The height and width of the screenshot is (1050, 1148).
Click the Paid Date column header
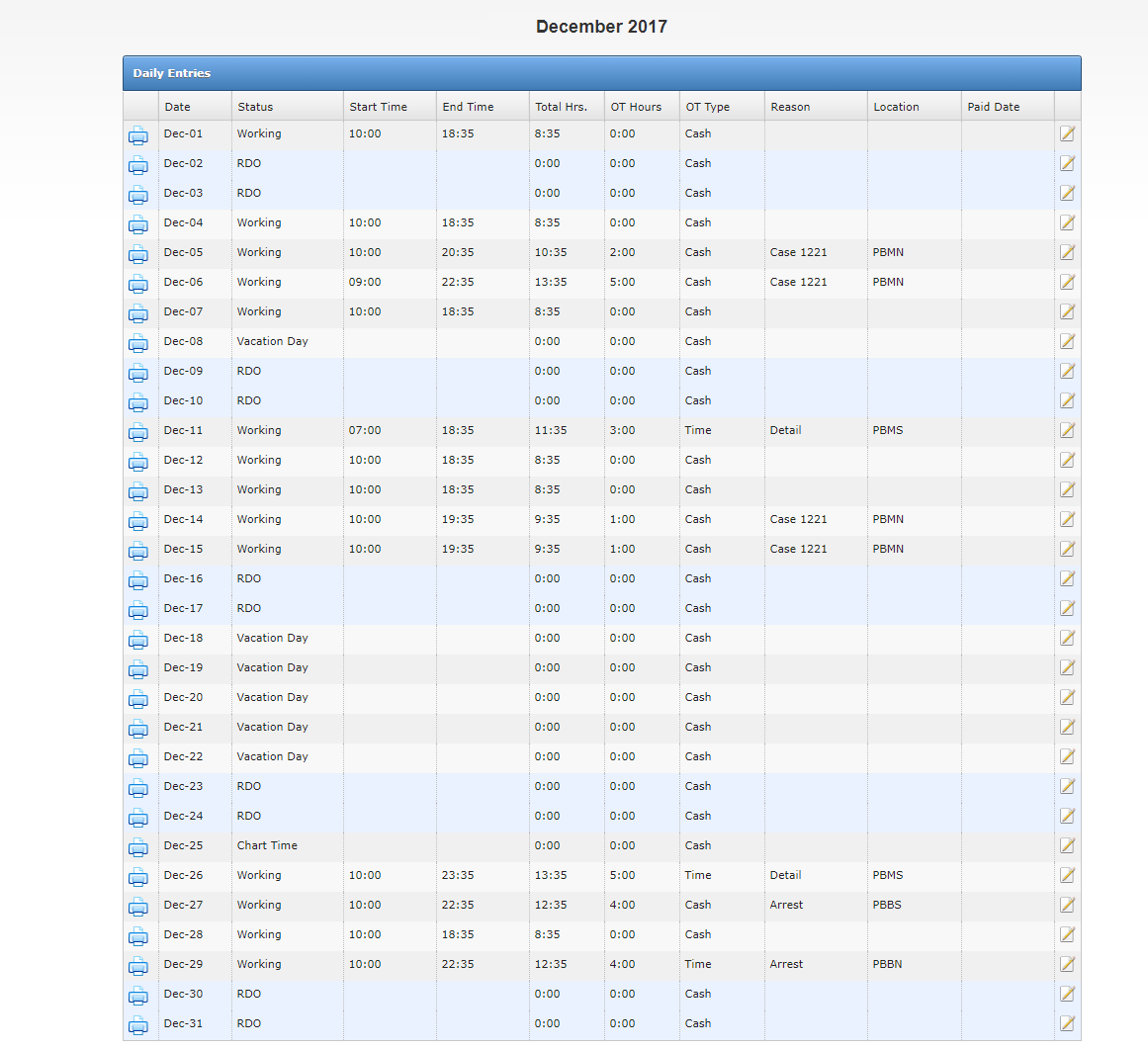click(x=993, y=107)
